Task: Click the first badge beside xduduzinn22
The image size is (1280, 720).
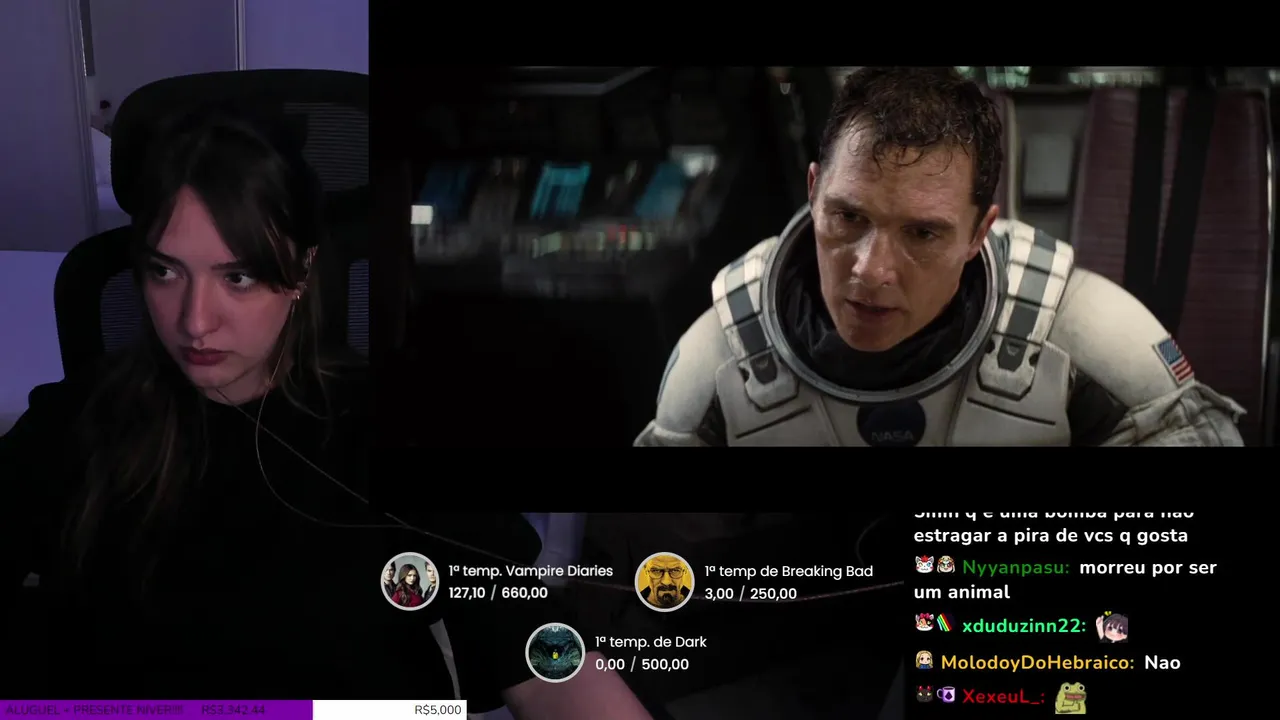Action: click(x=924, y=624)
